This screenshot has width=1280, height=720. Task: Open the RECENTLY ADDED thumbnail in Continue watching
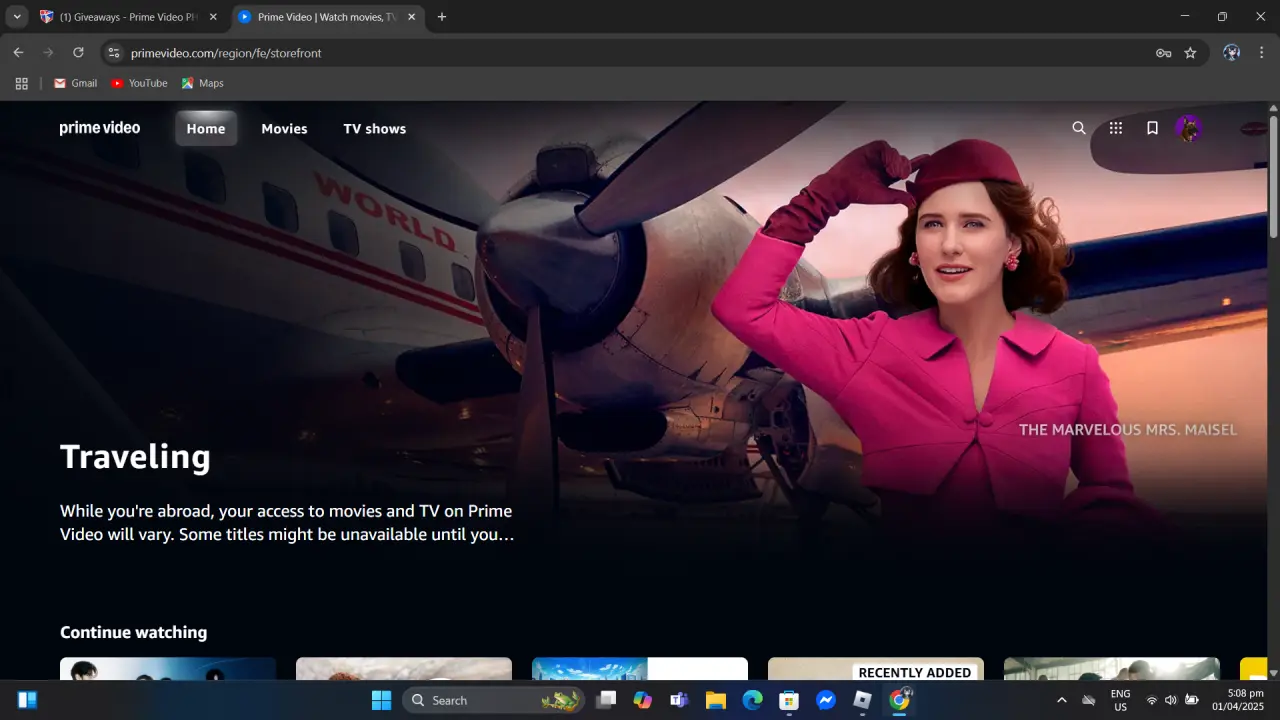[x=876, y=668]
